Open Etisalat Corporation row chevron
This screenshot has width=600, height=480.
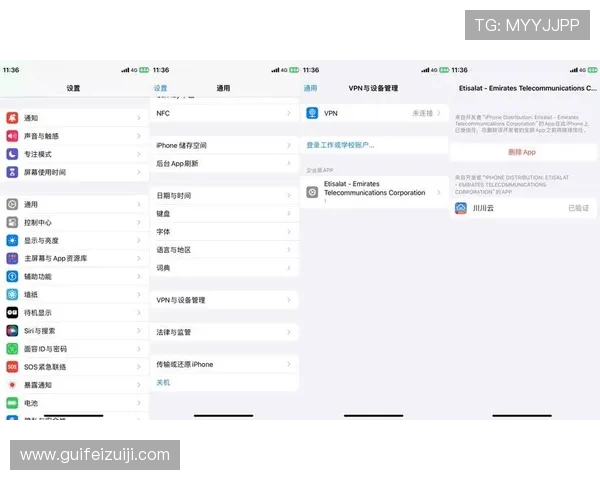click(439, 192)
